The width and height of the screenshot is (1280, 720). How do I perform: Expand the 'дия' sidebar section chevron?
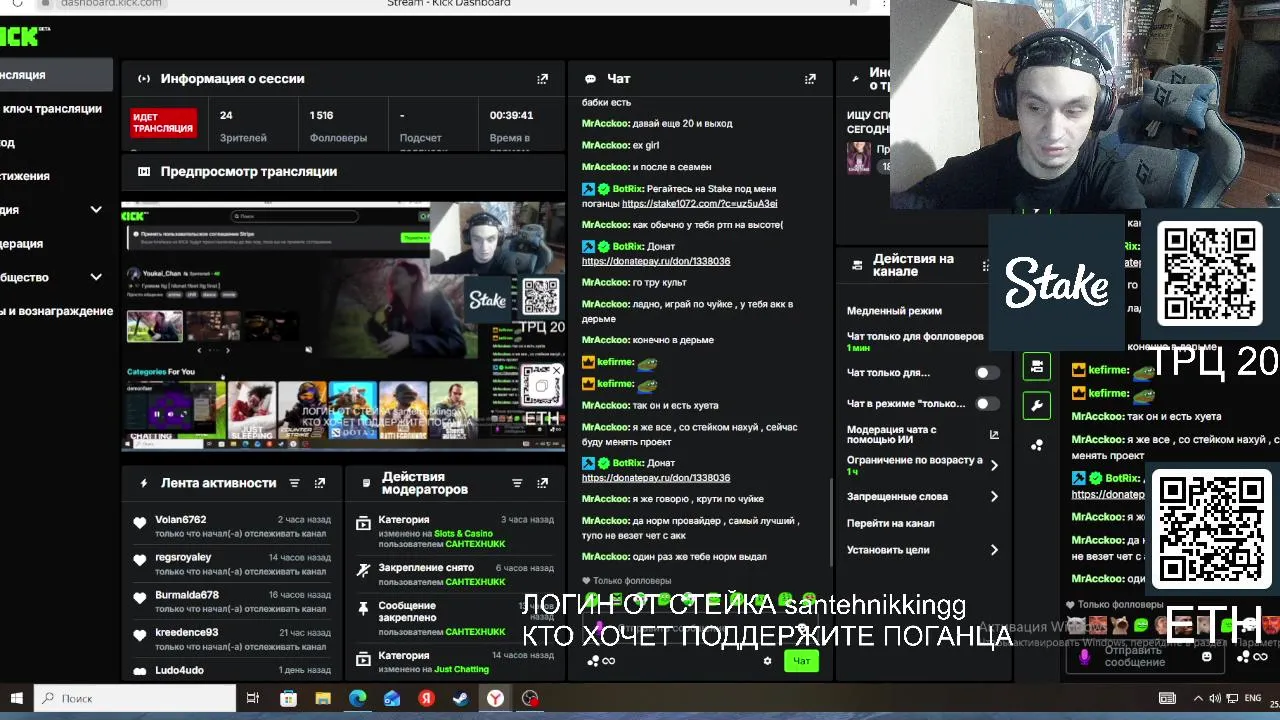(96, 210)
